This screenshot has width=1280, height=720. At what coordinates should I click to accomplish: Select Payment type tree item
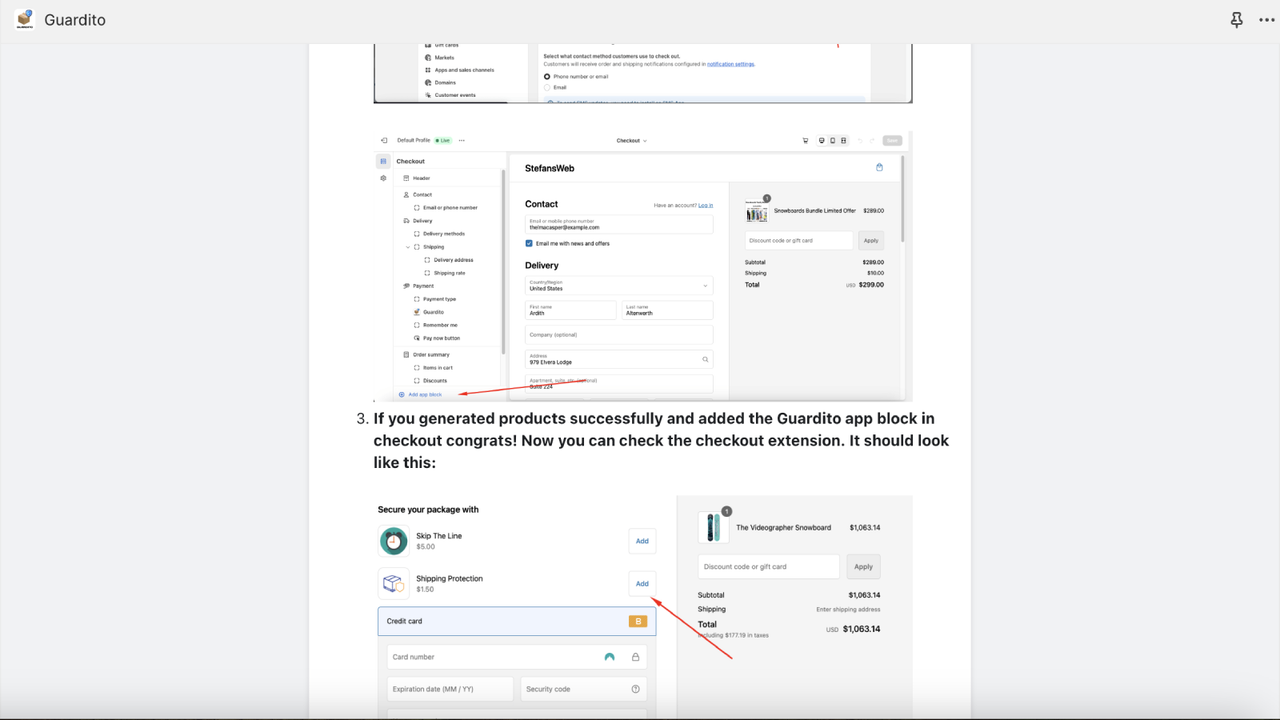pyautogui.click(x=439, y=299)
